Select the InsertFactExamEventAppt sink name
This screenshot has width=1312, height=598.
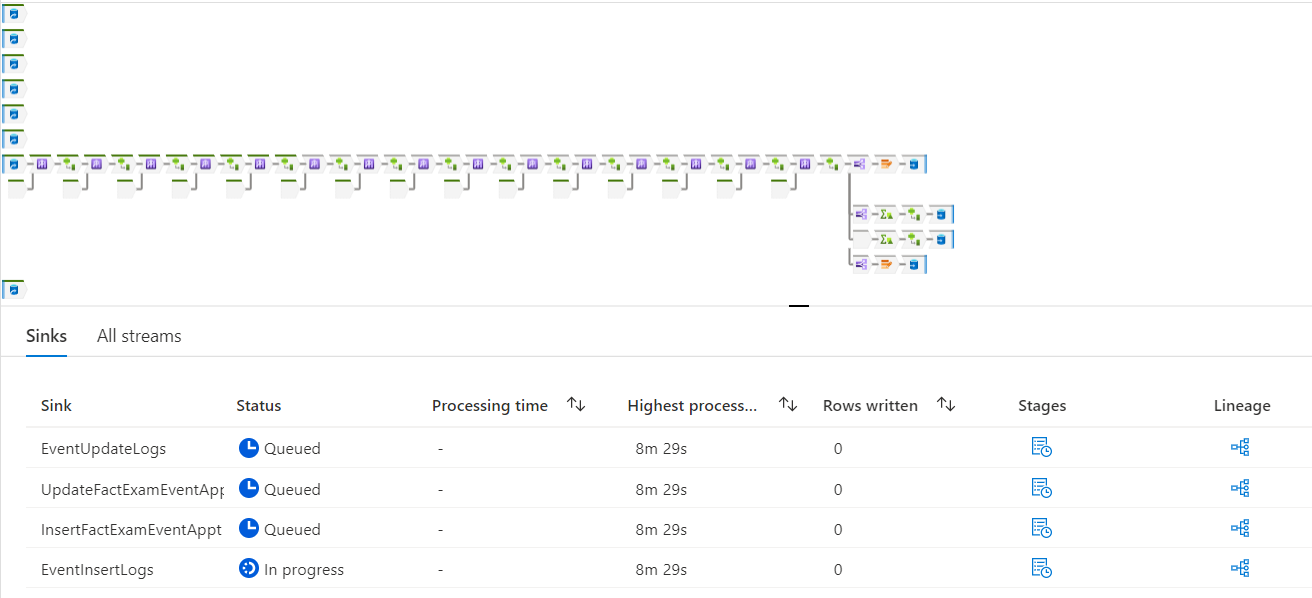tap(131, 529)
